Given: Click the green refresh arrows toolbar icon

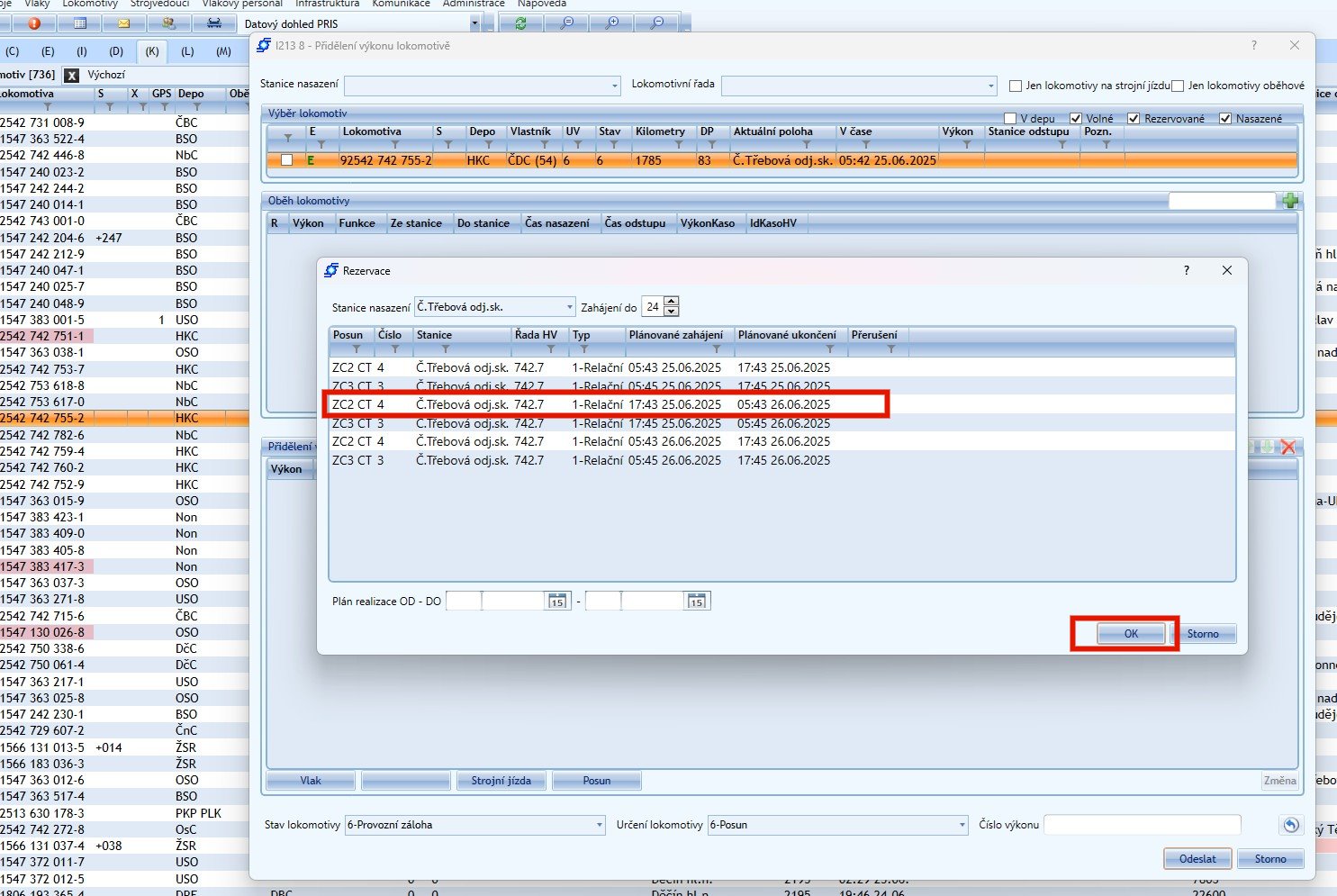Looking at the screenshot, I should pyautogui.click(x=520, y=23).
